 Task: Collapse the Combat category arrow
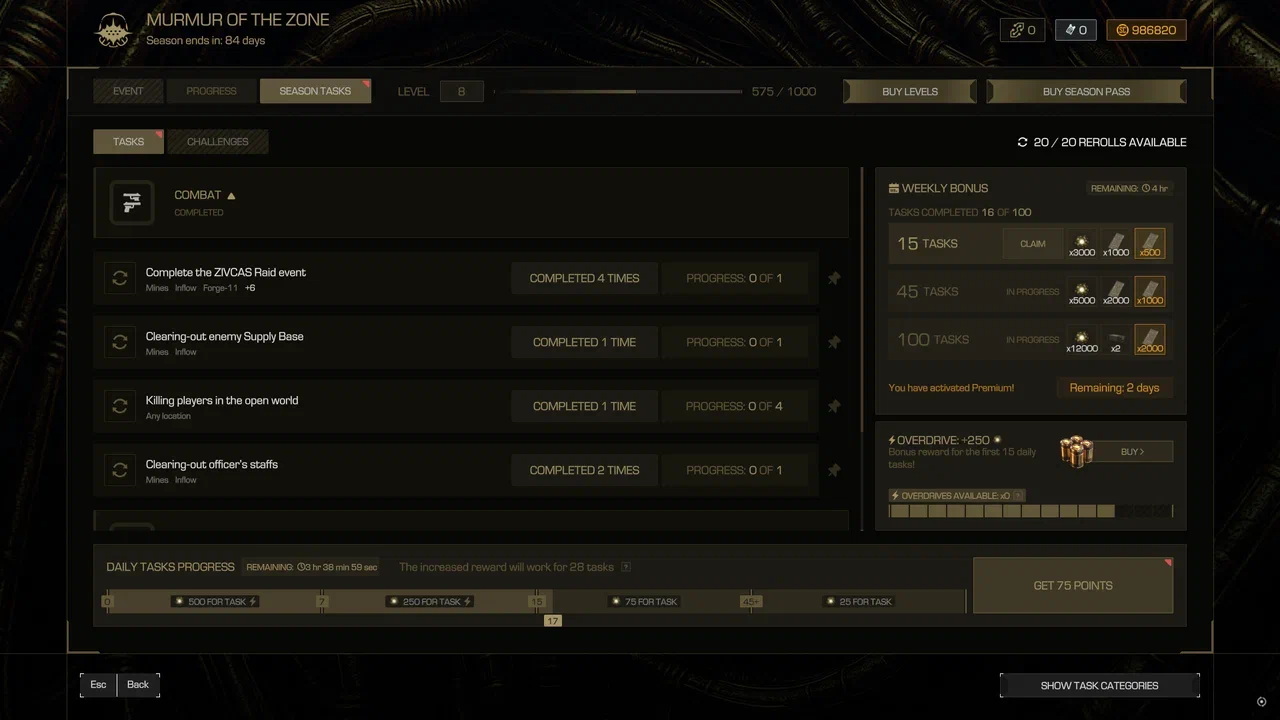point(231,196)
